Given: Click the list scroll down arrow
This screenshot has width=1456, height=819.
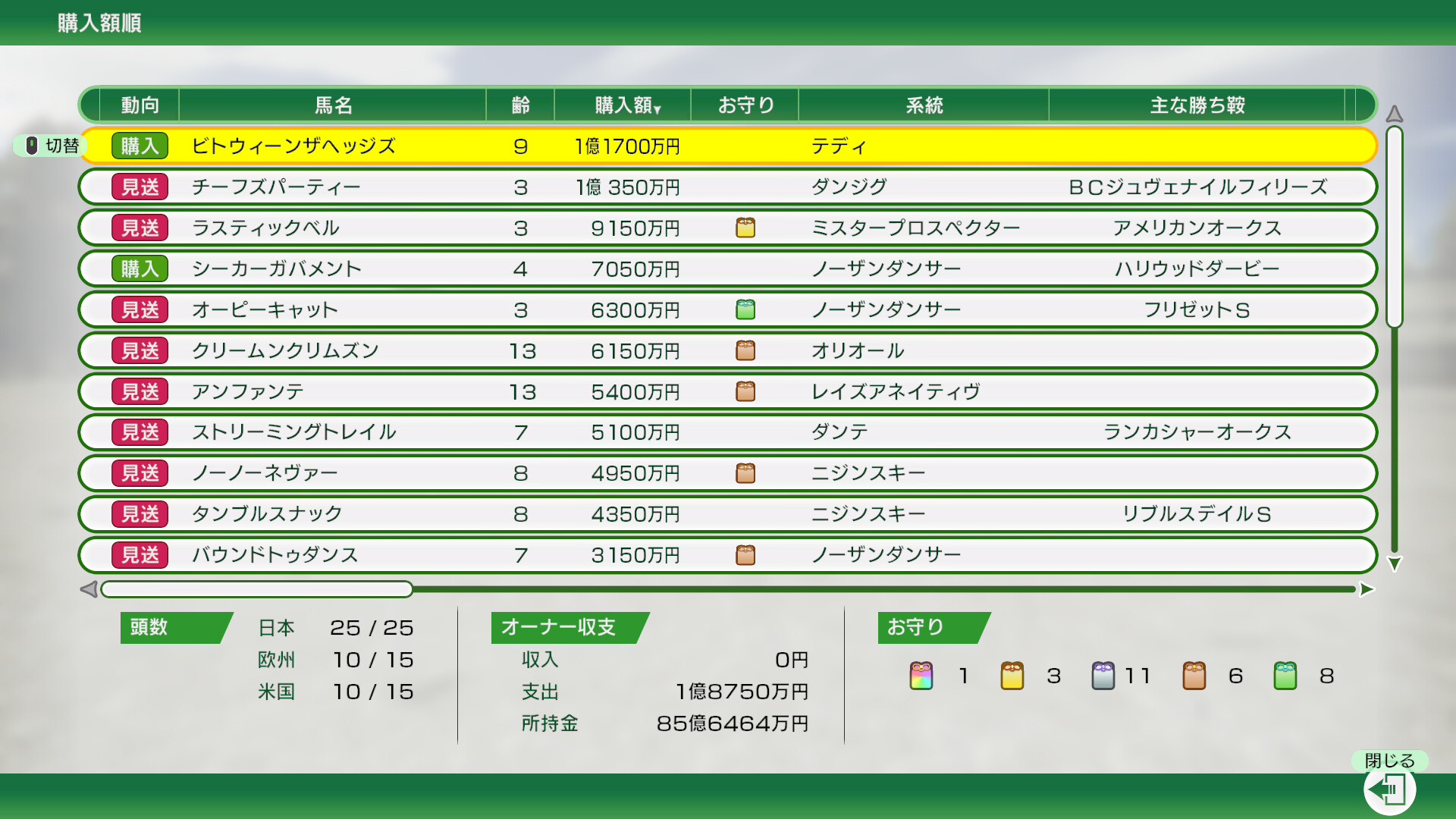Looking at the screenshot, I should (x=1394, y=563).
